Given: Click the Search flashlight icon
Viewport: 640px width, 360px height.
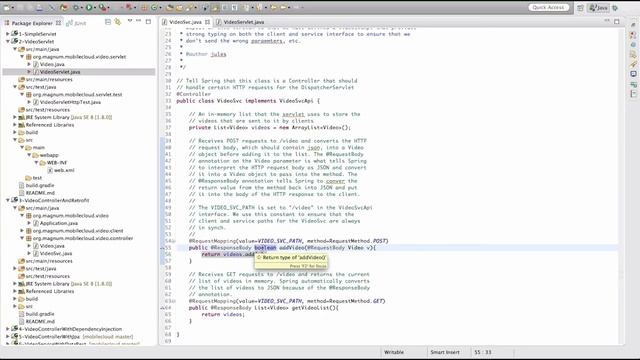Looking at the screenshot, I should [189, 7].
